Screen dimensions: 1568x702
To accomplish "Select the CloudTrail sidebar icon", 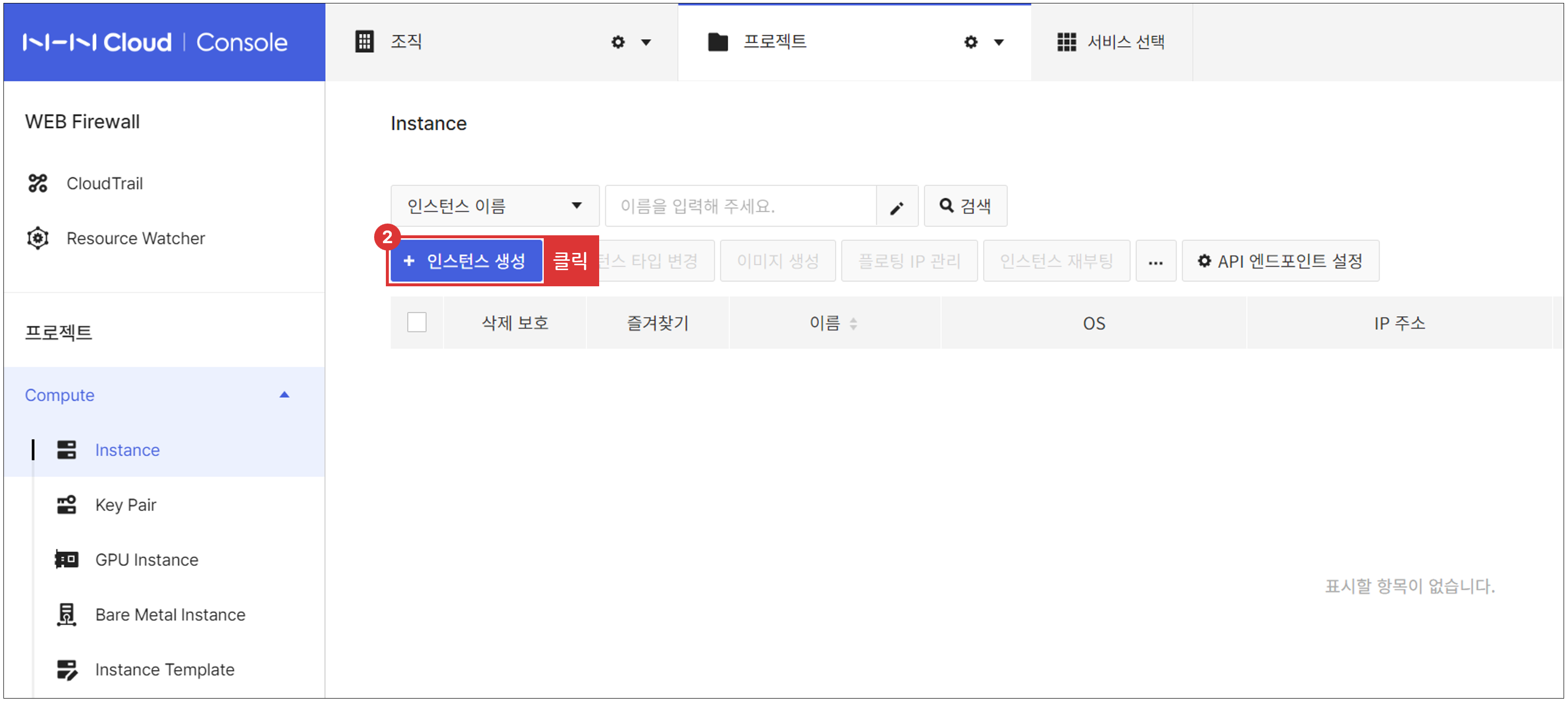I will click(x=38, y=183).
